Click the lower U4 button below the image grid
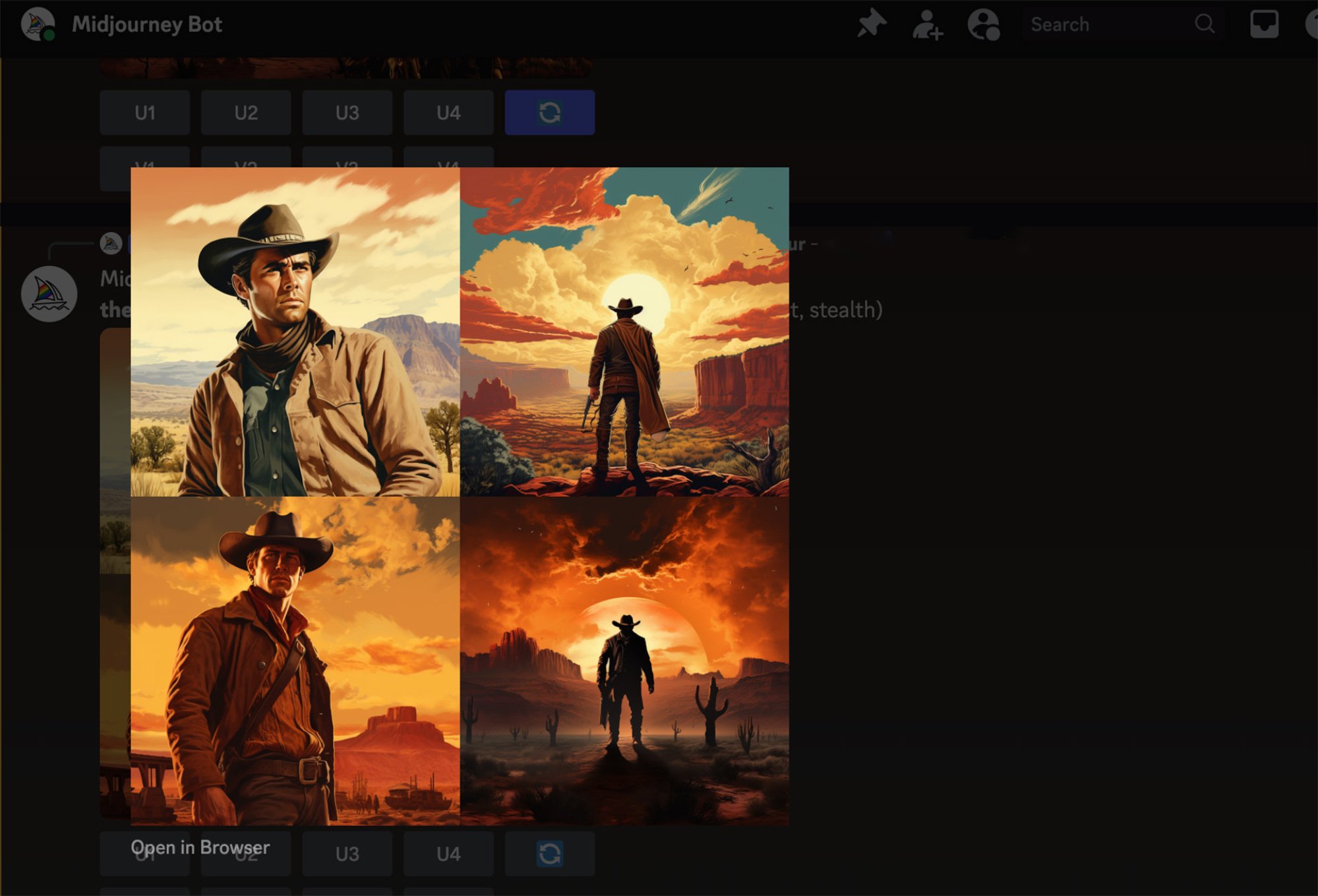1318x896 pixels. click(x=448, y=854)
